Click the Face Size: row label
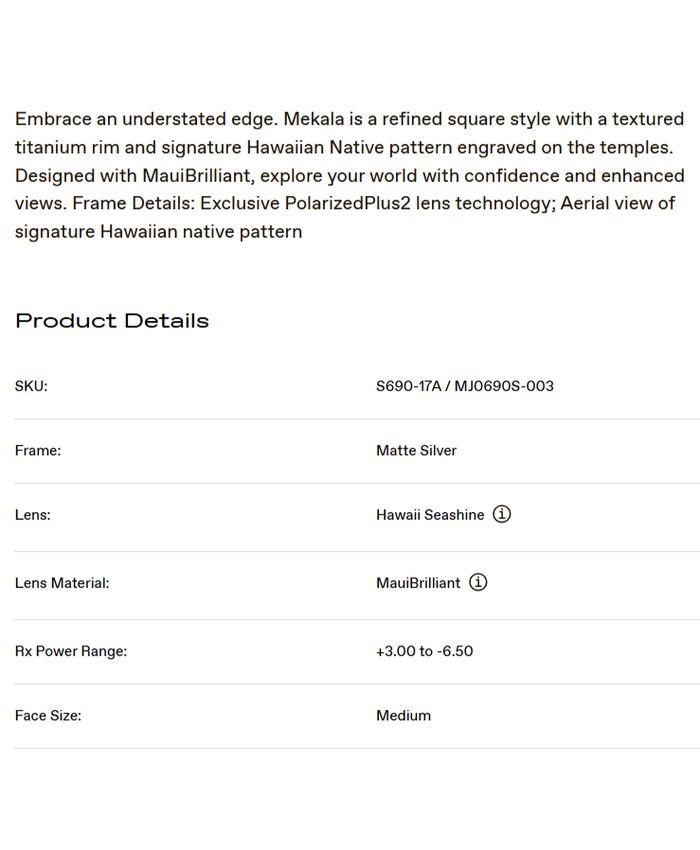This screenshot has height=850, width=700. pyautogui.click(x=48, y=716)
